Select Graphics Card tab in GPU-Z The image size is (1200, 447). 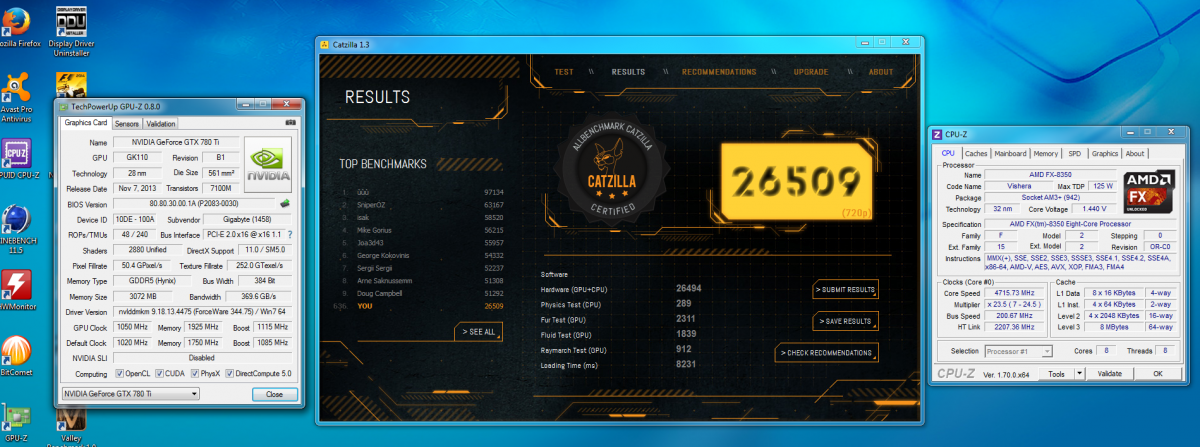tap(86, 123)
